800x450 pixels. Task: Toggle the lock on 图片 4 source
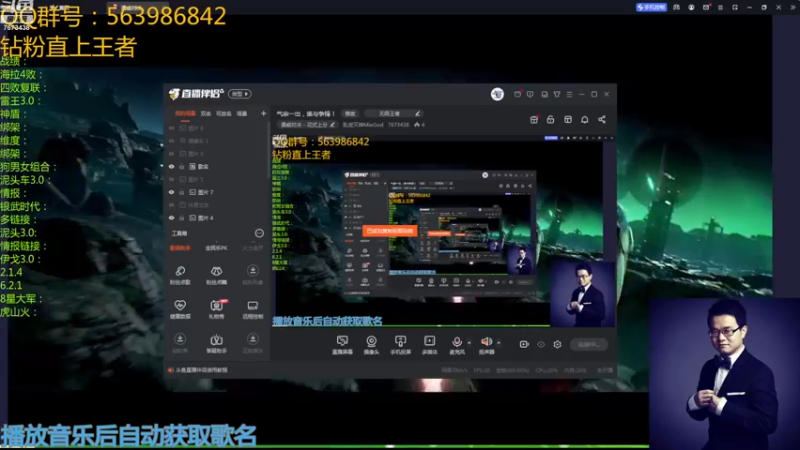182,218
